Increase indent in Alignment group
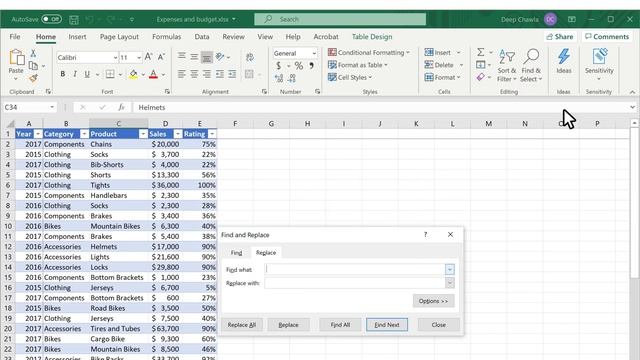Image resolution: width=640 pixels, height=360 pixels. [x=232, y=74]
